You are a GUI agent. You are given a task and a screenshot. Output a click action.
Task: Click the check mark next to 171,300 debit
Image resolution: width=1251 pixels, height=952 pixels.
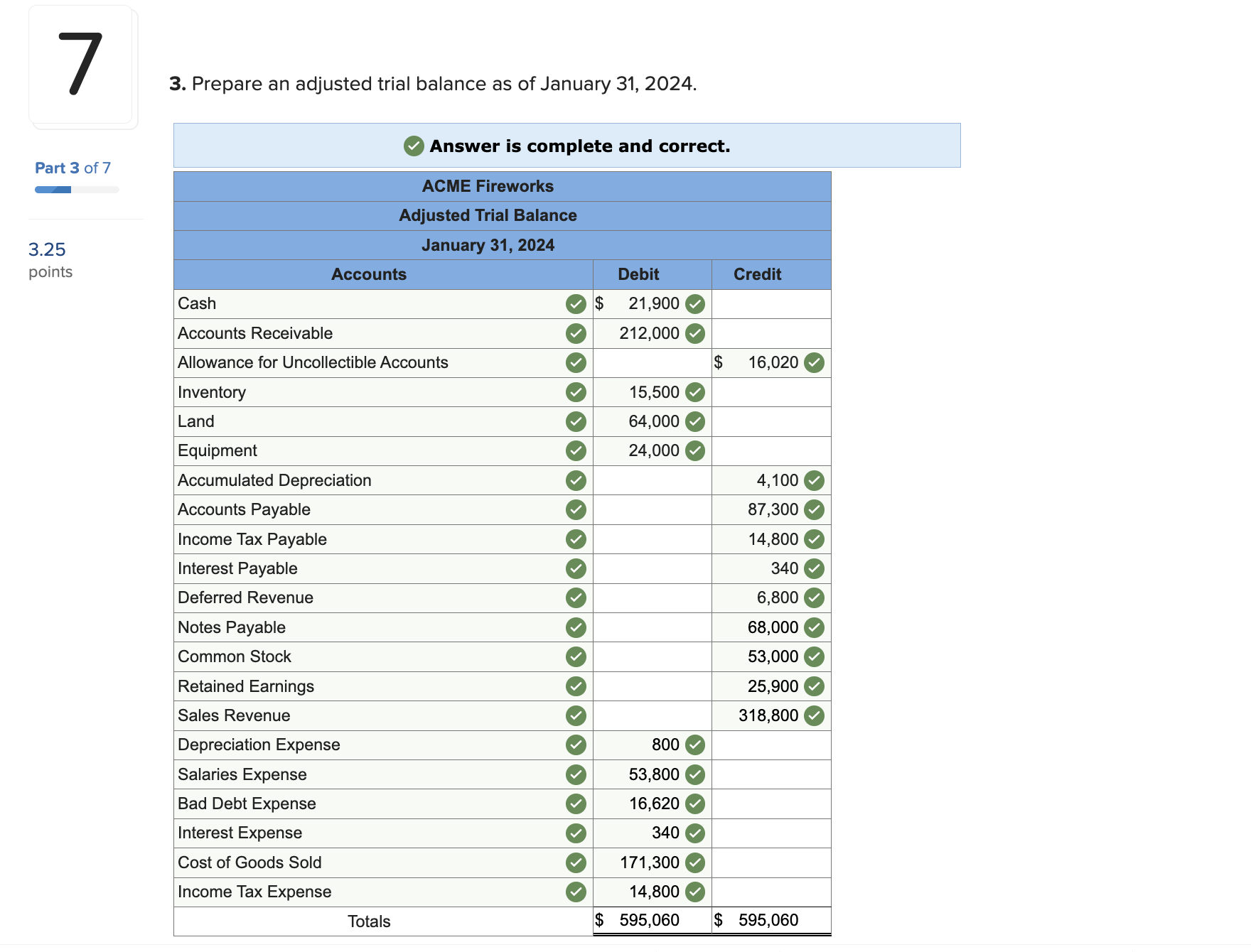click(x=695, y=863)
